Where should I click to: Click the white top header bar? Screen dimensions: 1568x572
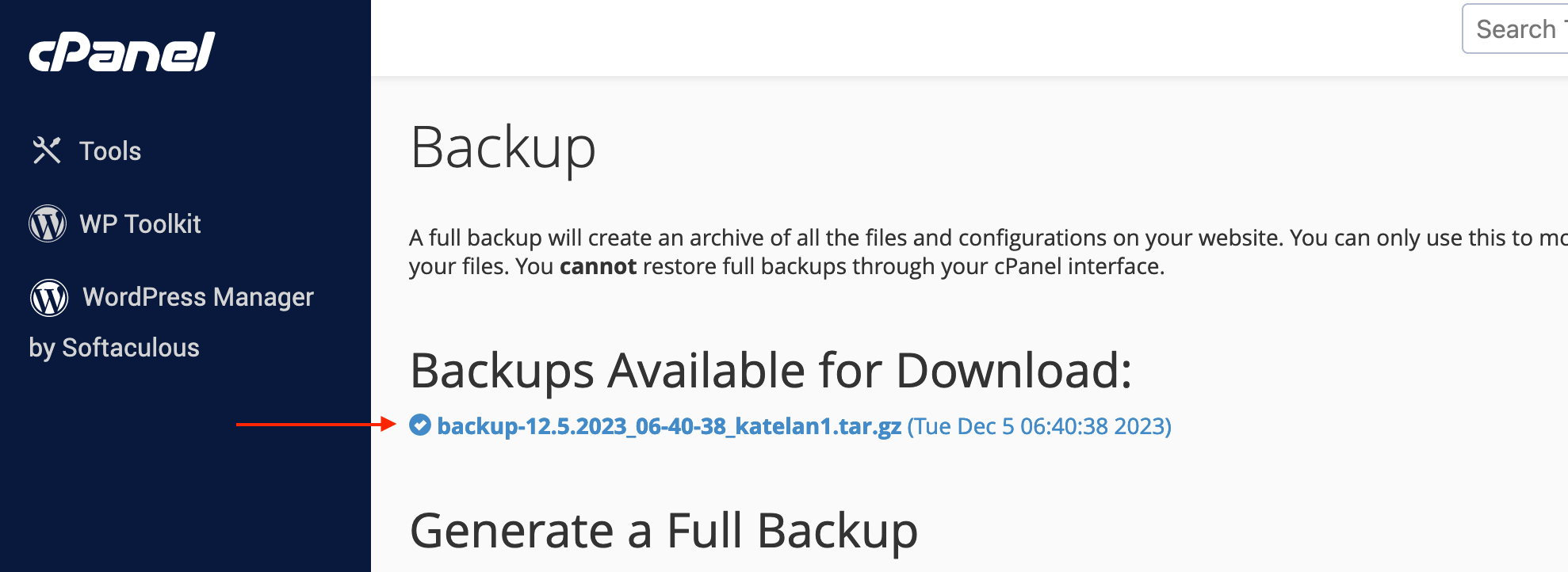(x=912, y=38)
